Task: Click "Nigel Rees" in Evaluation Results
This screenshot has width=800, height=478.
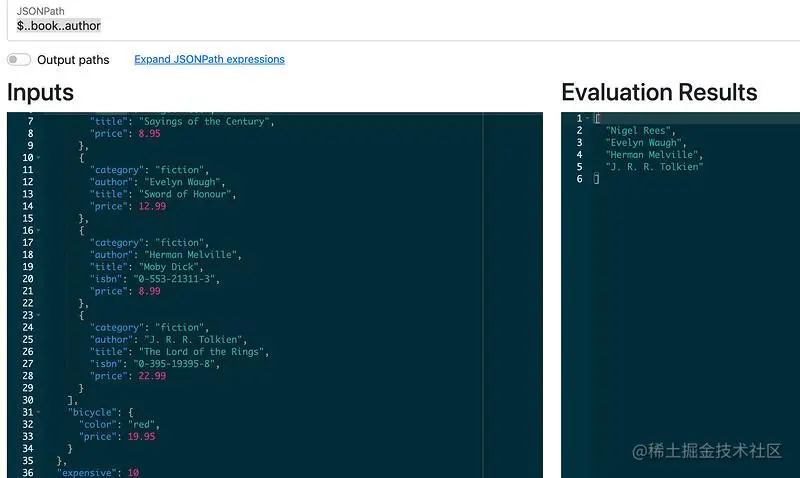Action: click(x=638, y=131)
